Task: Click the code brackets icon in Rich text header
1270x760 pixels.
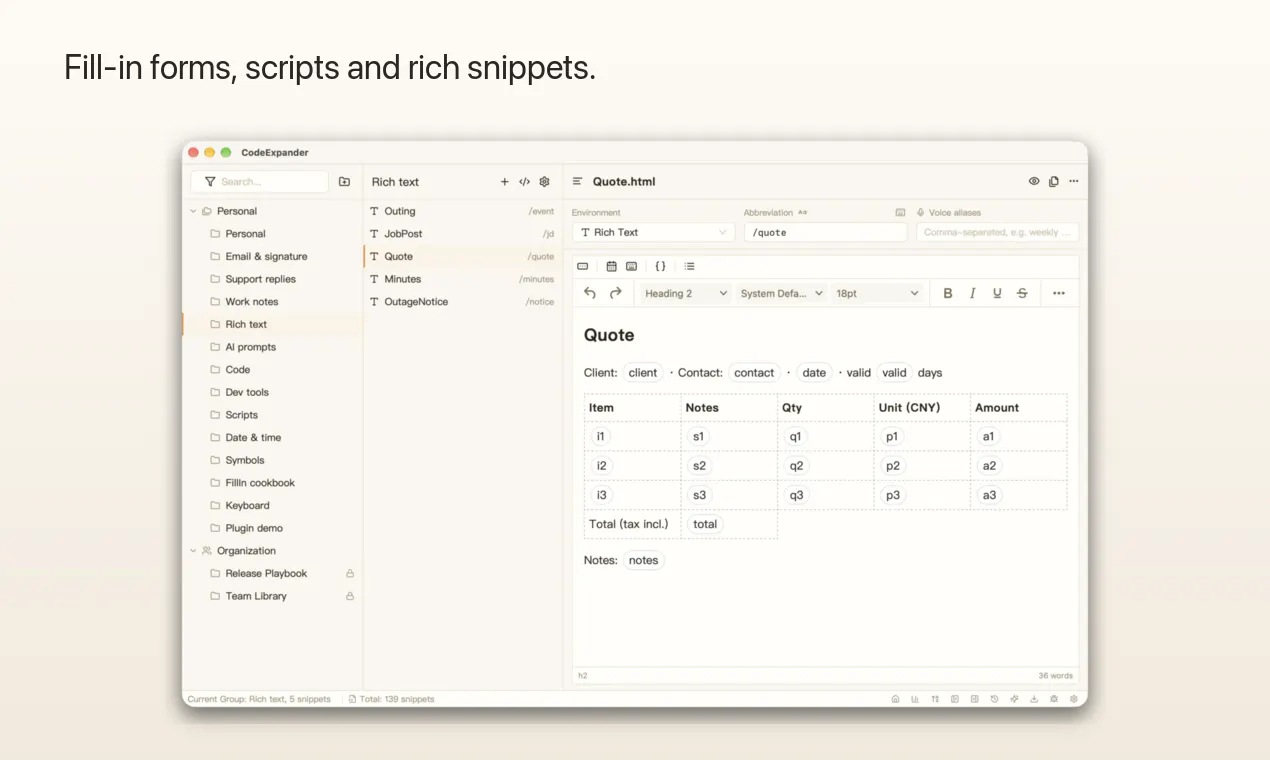Action: pyautogui.click(x=524, y=182)
